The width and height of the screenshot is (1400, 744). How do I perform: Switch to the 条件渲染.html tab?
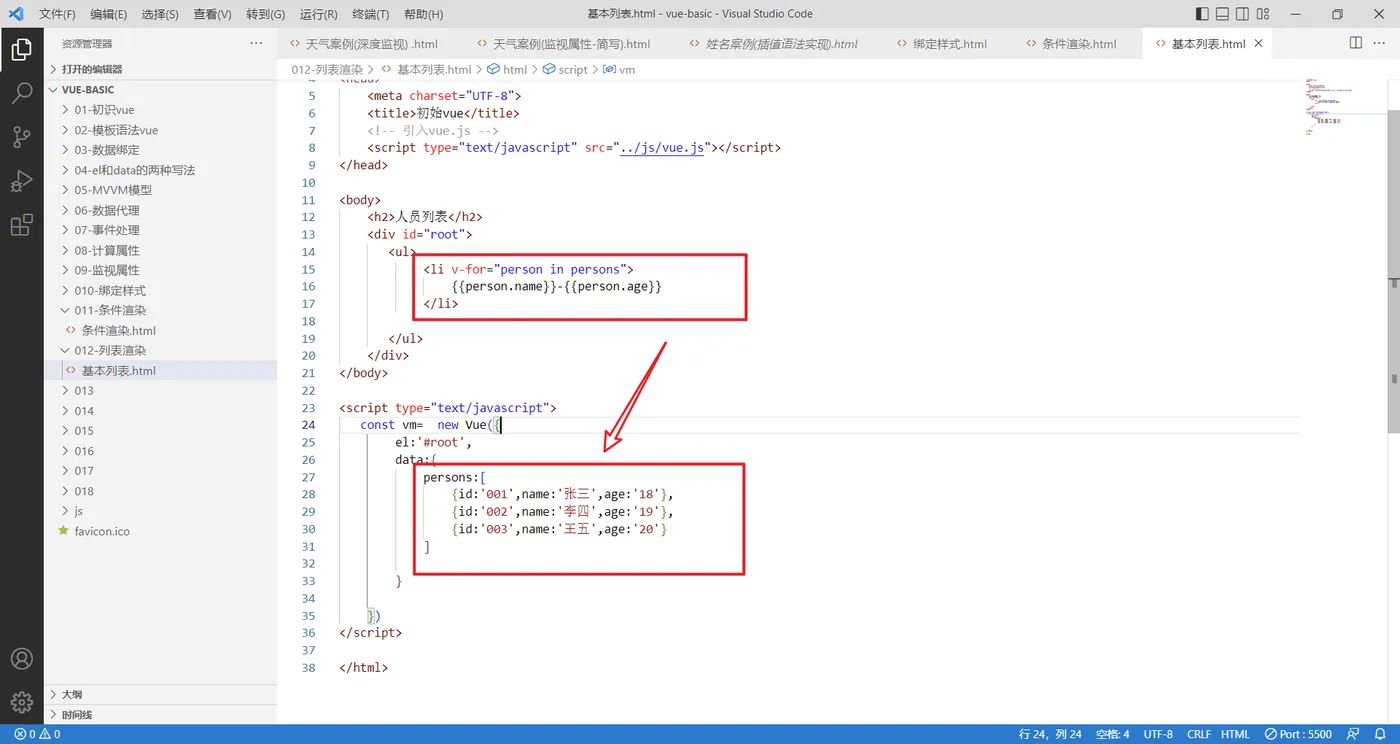tap(1079, 44)
